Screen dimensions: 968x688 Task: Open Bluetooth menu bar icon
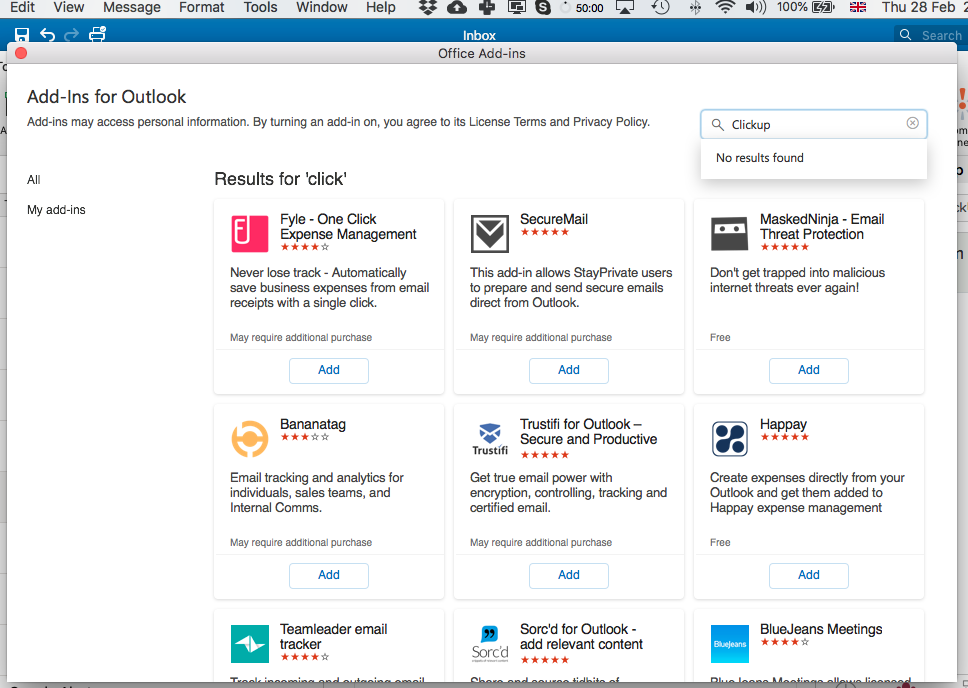(x=695, y=7)
